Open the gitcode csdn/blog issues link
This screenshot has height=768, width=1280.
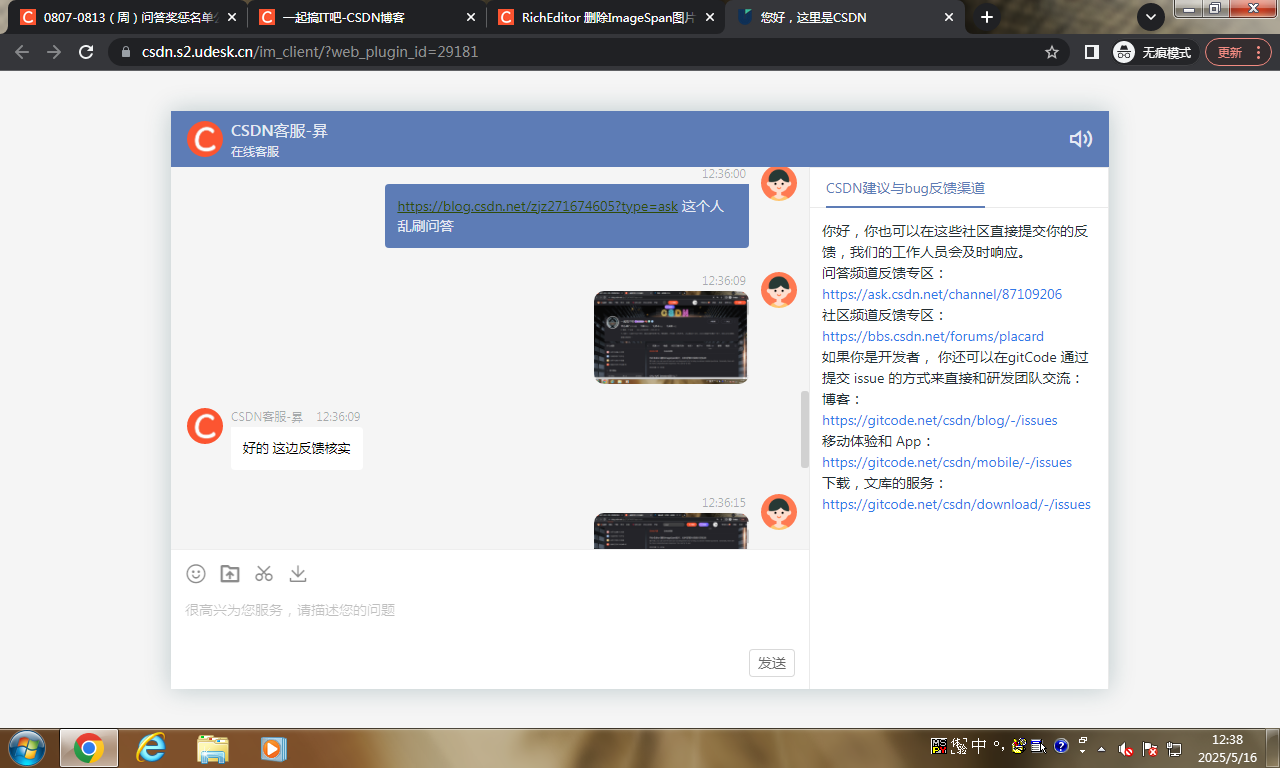click(940, 420)
